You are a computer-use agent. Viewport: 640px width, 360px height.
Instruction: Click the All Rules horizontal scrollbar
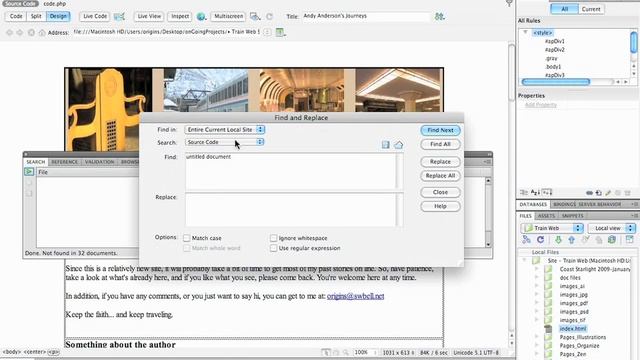[556, 82]
